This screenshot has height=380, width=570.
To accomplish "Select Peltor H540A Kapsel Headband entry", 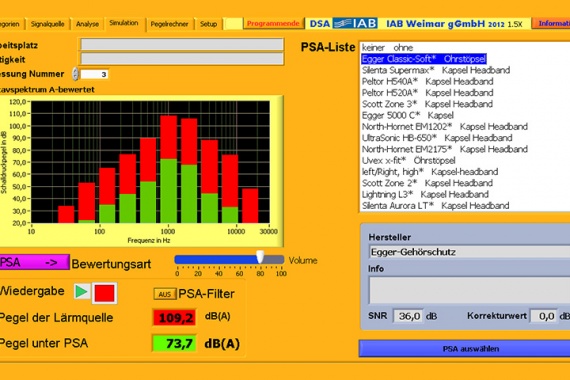I will click(465, 81).
